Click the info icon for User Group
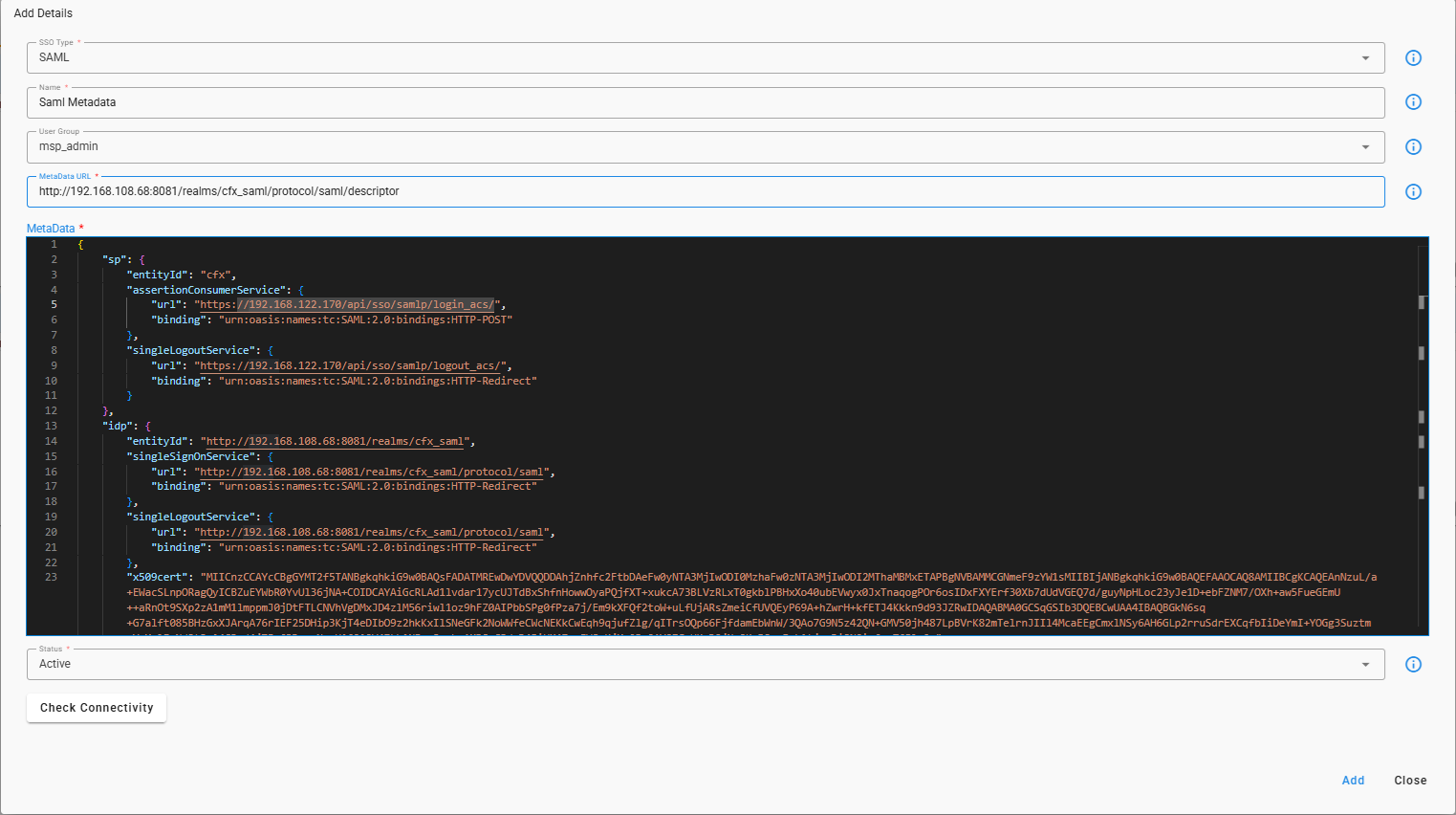 pos(1413,146)
